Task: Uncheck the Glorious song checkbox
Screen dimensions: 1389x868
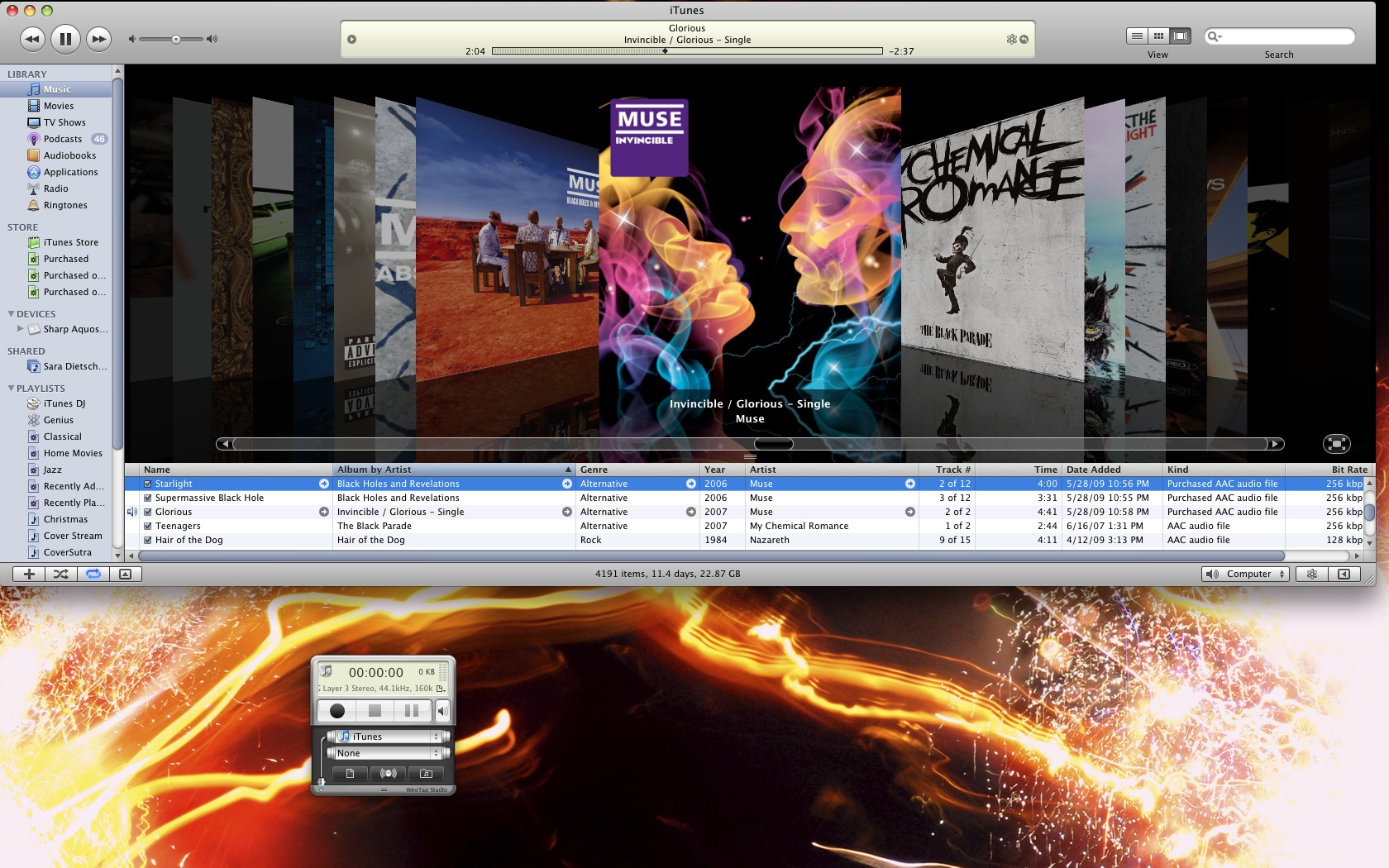Action: click(x=148, y=512)
